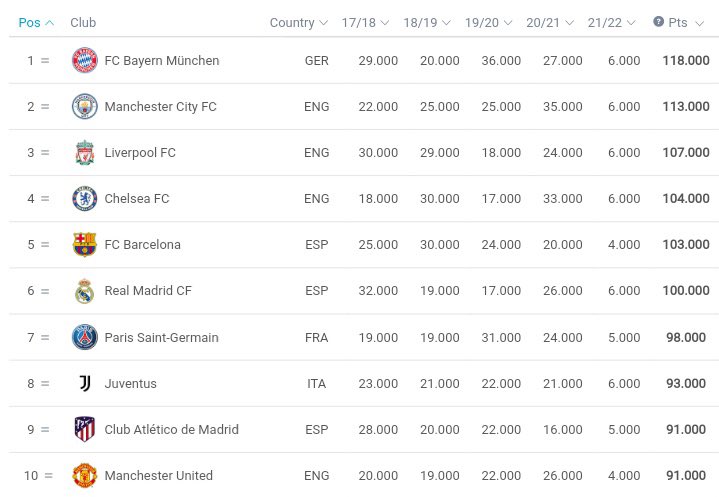The image size is (719, 497).
Task: Click the Manchester United crest icon
Action: point(85,475)
